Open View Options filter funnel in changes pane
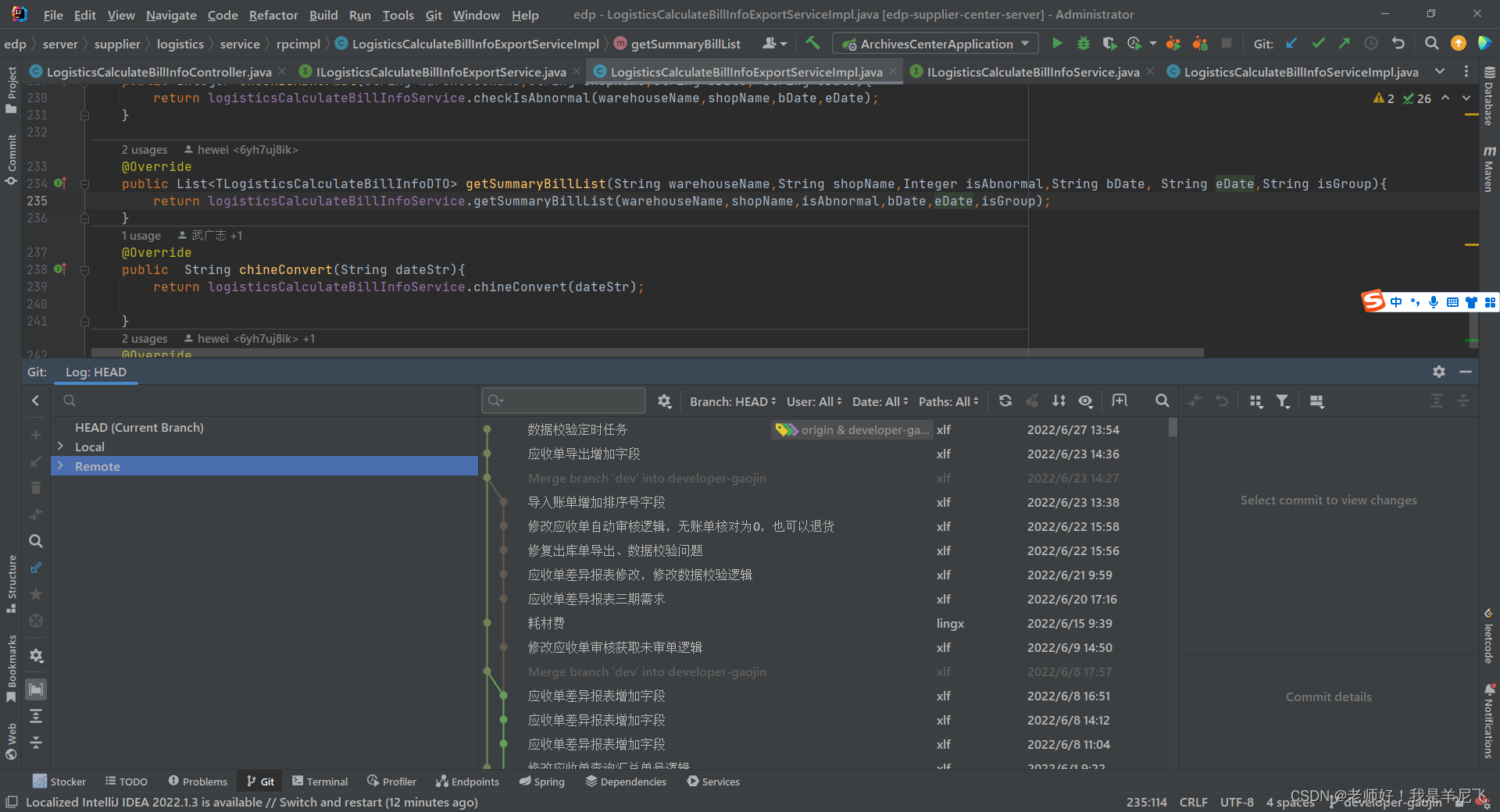 tap(1282, 401)
